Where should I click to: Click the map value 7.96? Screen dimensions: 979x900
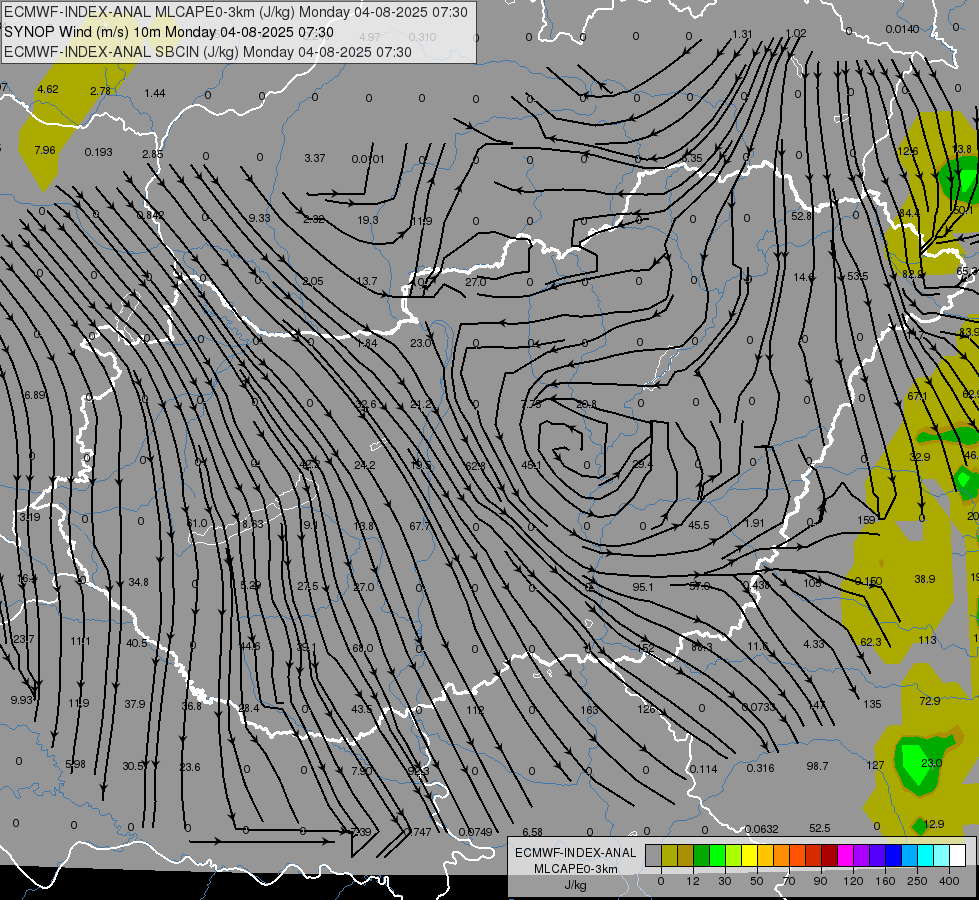click(x=44, y=151)
